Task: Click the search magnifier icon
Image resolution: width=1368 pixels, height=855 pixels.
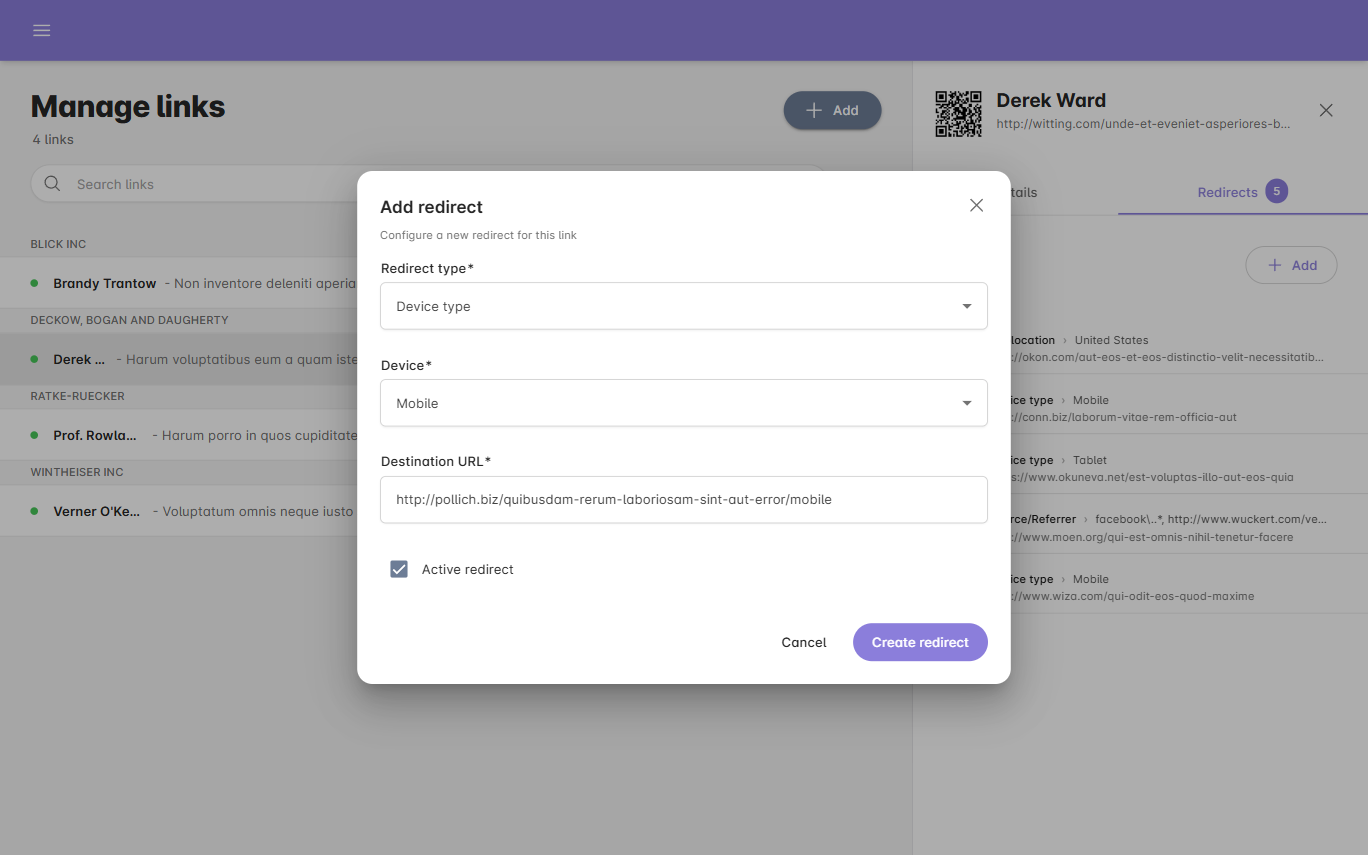Action: point(52,184)
